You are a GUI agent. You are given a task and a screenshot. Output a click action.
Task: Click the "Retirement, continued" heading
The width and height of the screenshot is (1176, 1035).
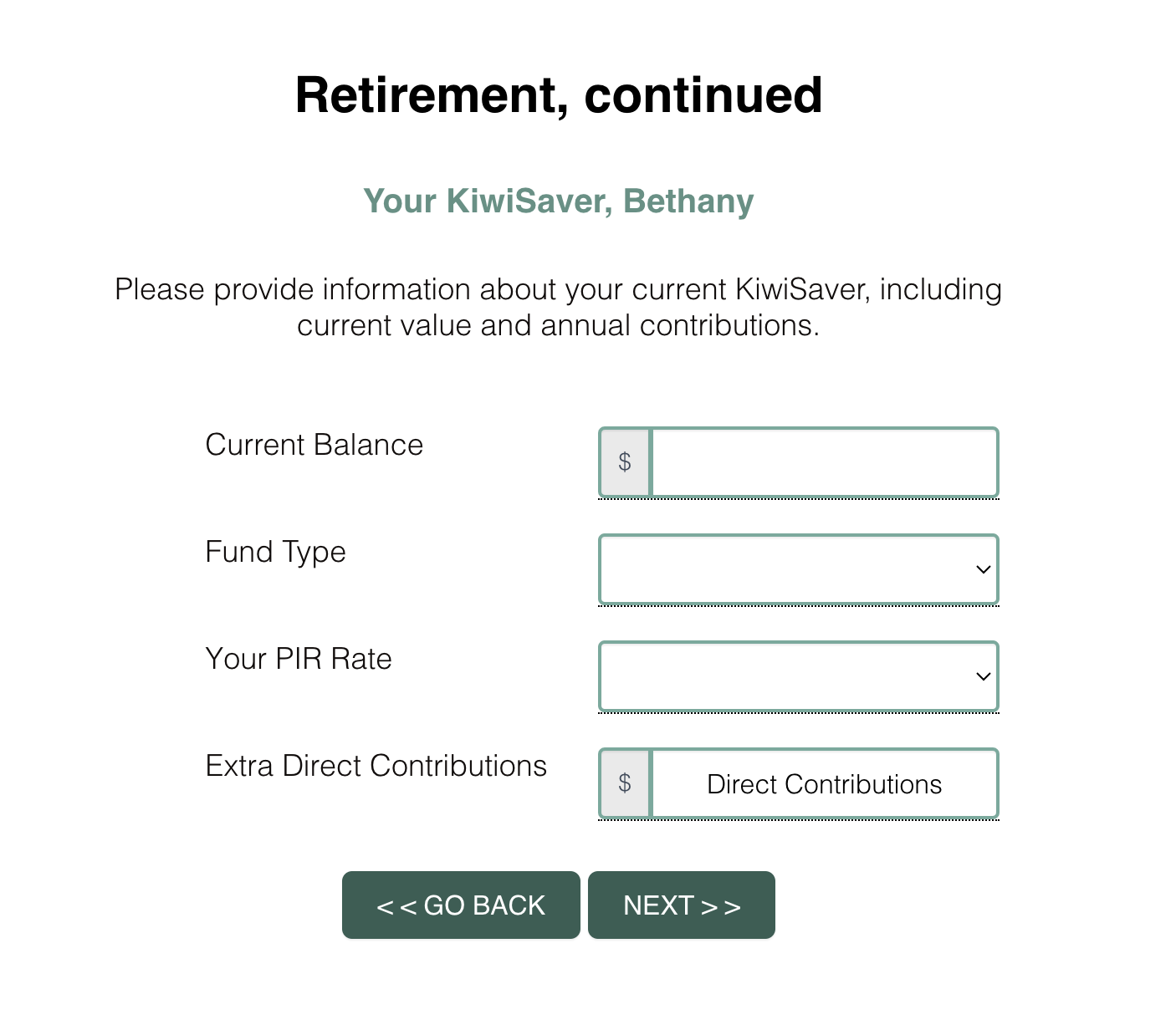coord(559,94)
